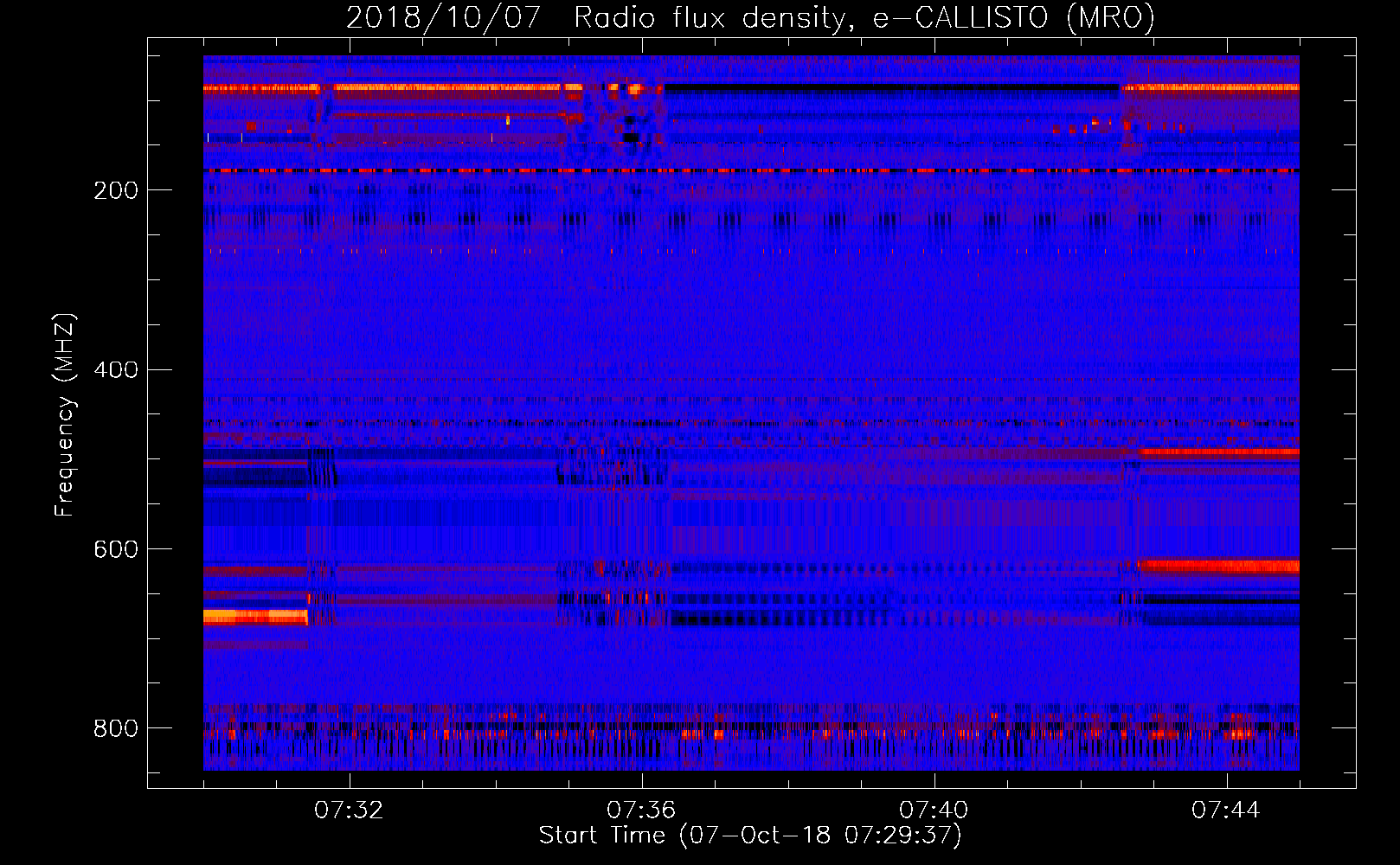1400x865 pixels.
Task: Click the 07:44 time tick label
Action: pos(1226,811)
